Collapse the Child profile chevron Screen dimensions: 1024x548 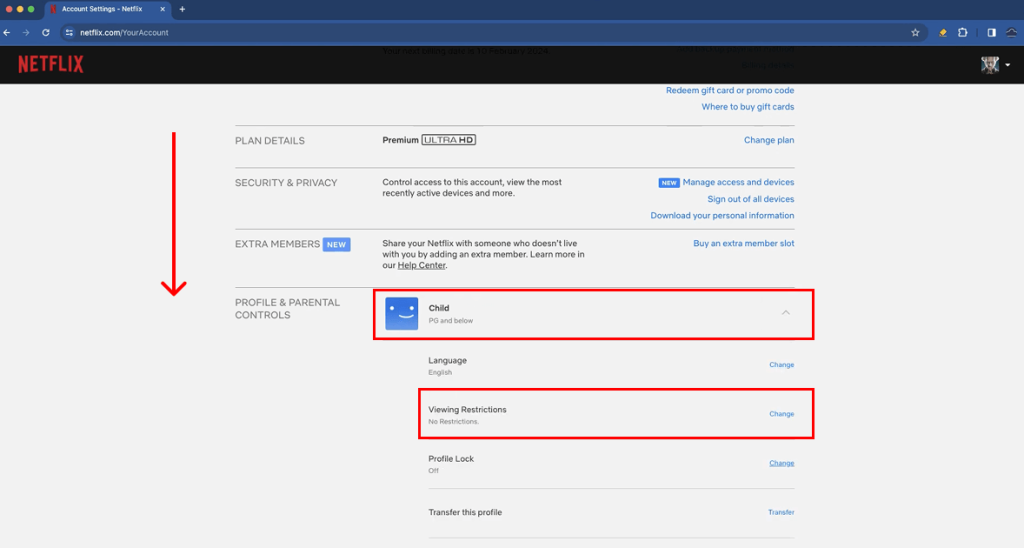[x=786, y=313]
